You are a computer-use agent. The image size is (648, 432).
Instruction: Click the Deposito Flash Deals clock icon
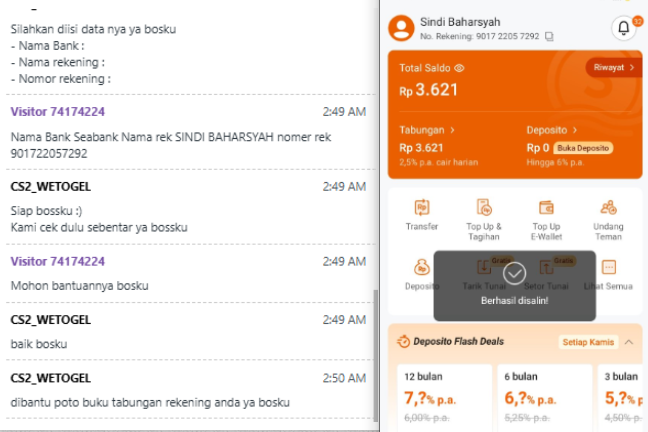[x=403, y=342]
